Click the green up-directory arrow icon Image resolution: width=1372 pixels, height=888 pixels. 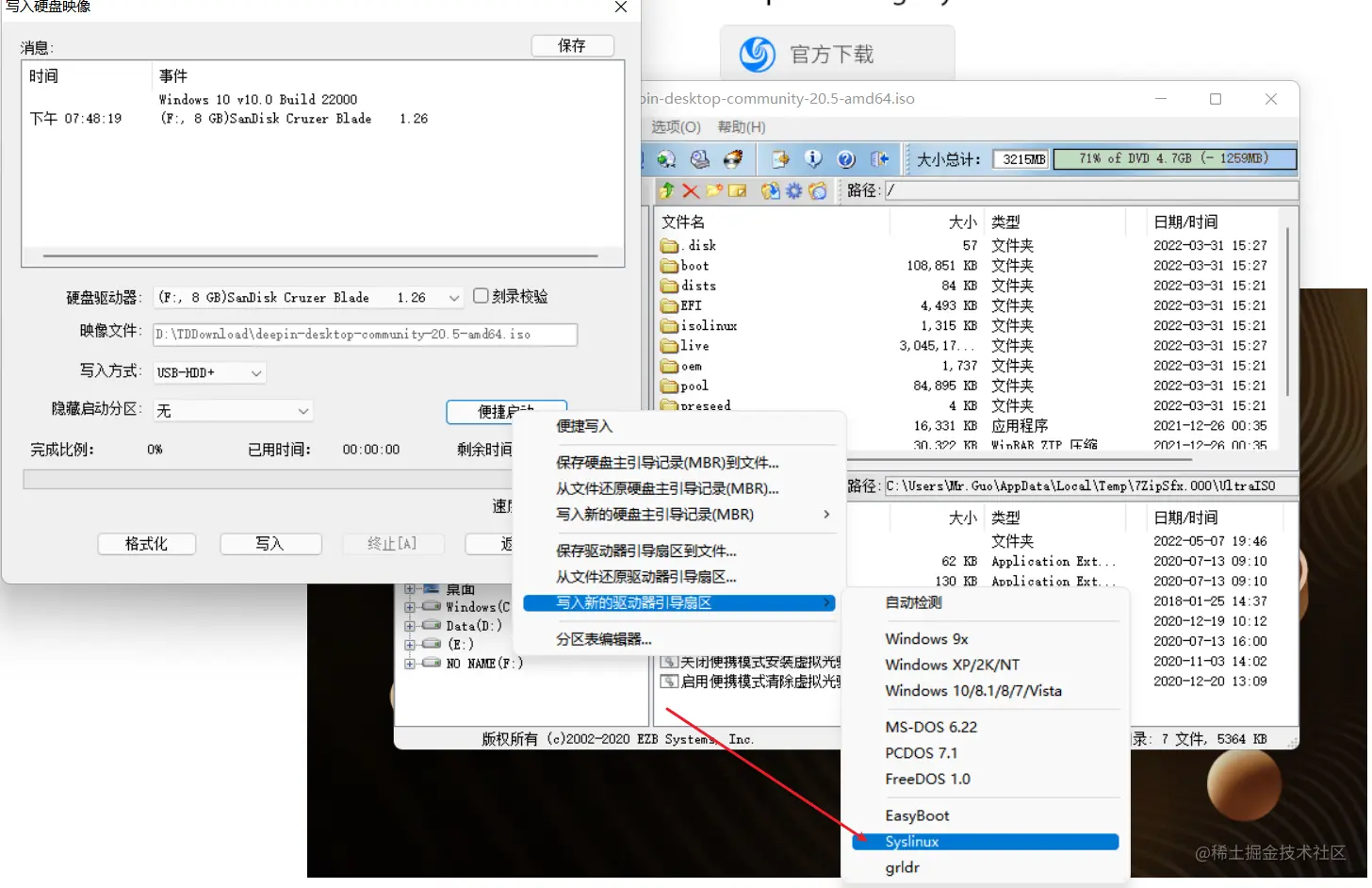pos(667,190)
